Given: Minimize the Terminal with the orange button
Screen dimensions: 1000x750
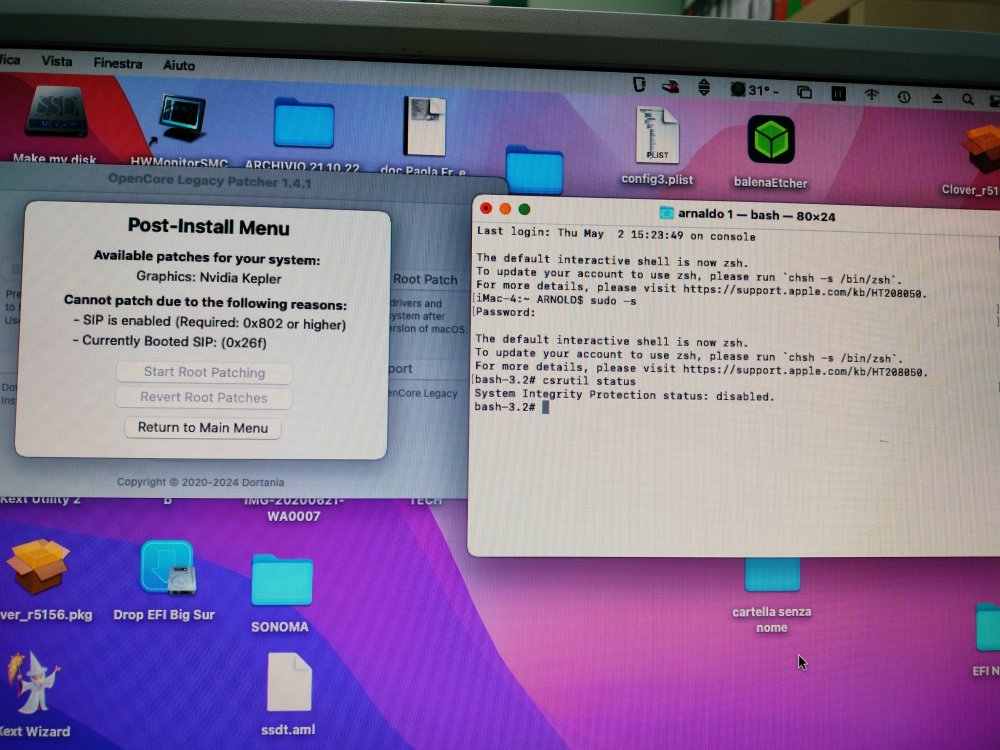Looking at the screenshot, I should tap(505, 209).
